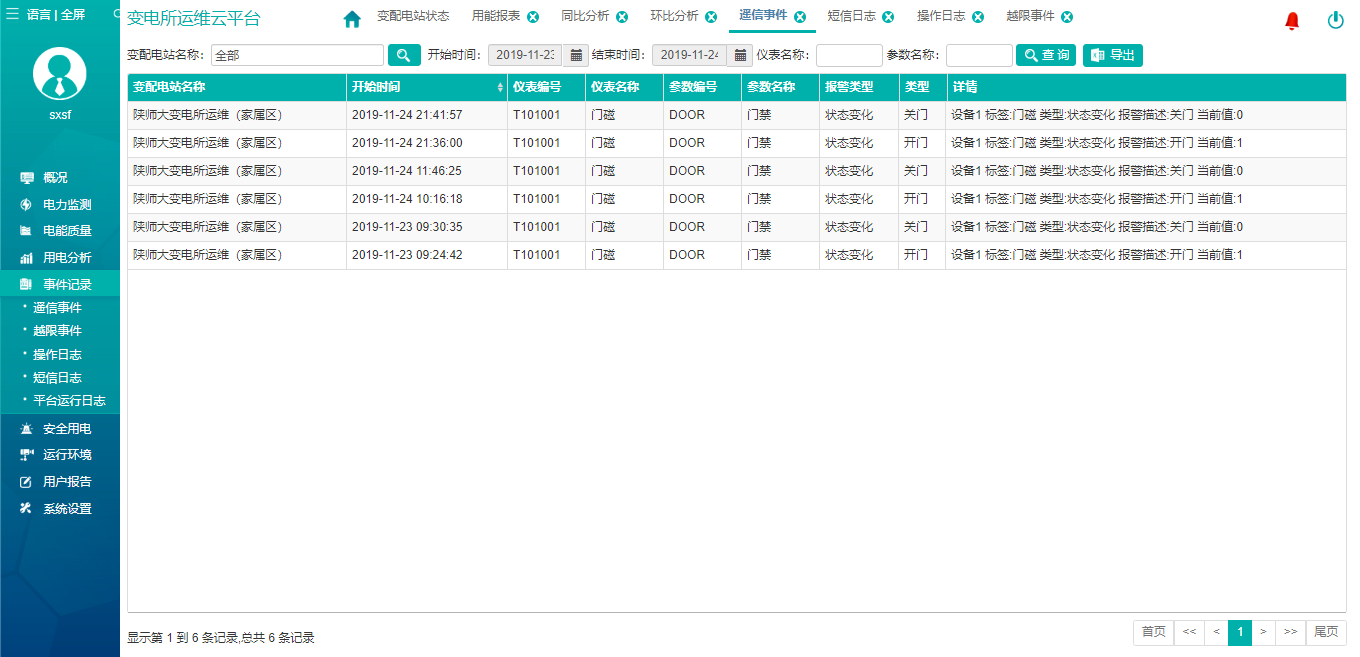Click the user avatar picture
The width and height of the screenshot is (1360, 657).
60,73
